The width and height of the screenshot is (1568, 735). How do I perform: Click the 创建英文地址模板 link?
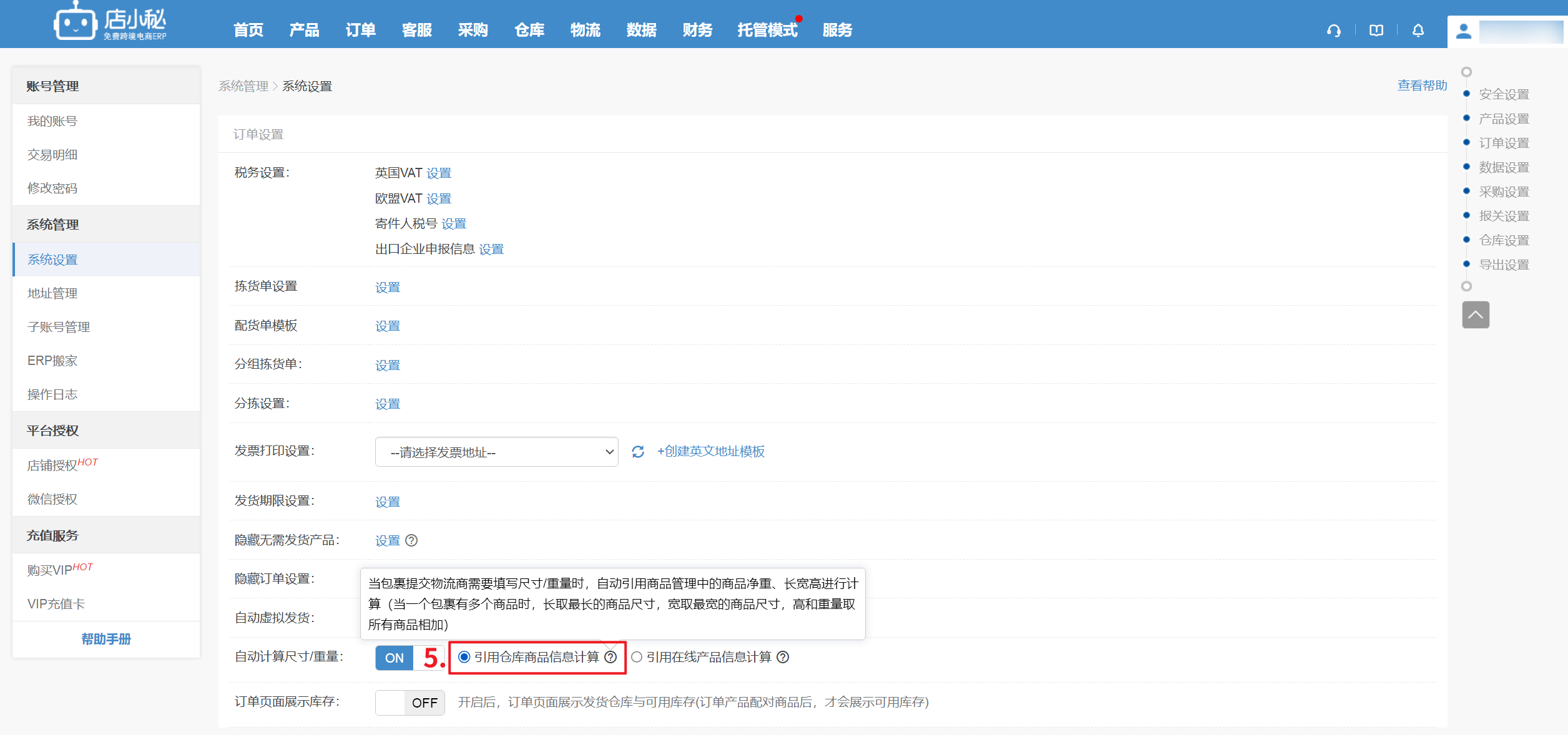(711, 451)
